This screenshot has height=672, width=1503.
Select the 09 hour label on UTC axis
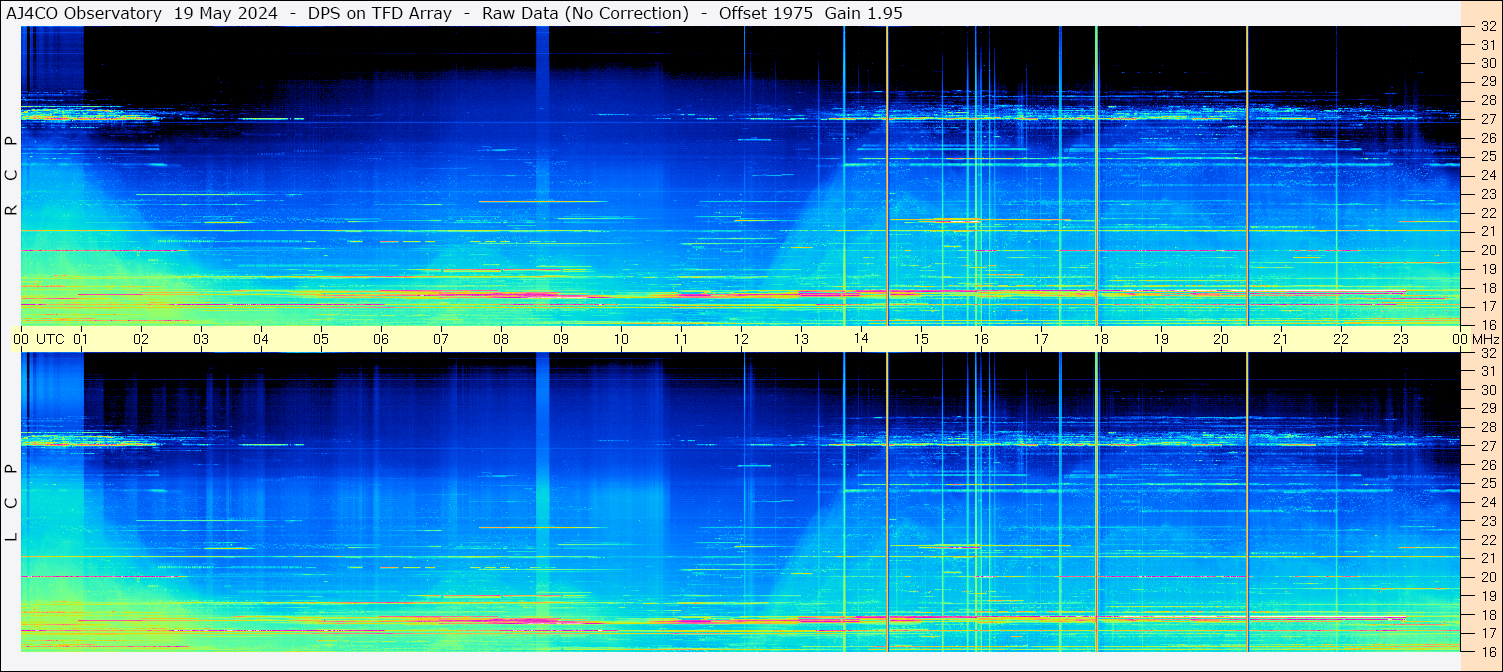(x=561, y=339)
